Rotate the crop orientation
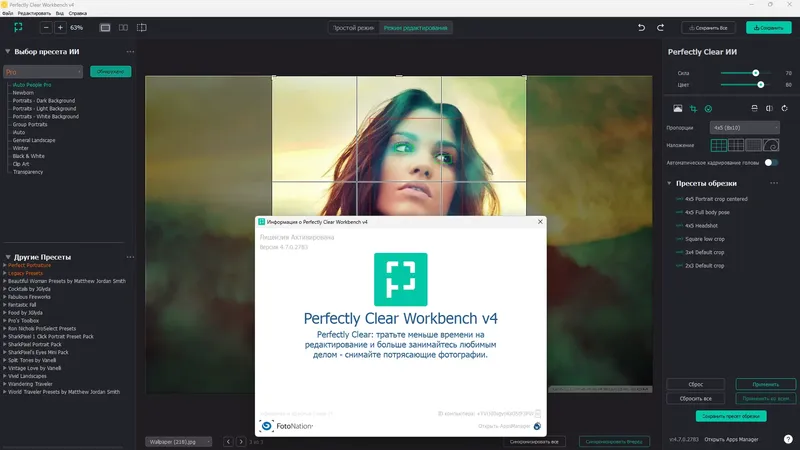Viewport: 800px width, 450px height. click(x=785, y=108)
